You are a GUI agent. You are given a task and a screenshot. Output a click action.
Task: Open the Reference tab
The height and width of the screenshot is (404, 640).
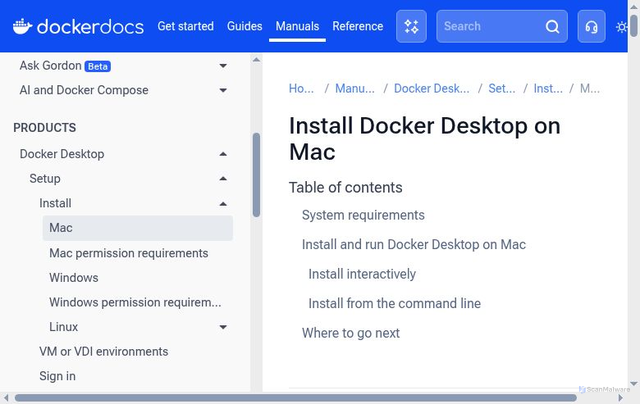click(x=358, y=26)
